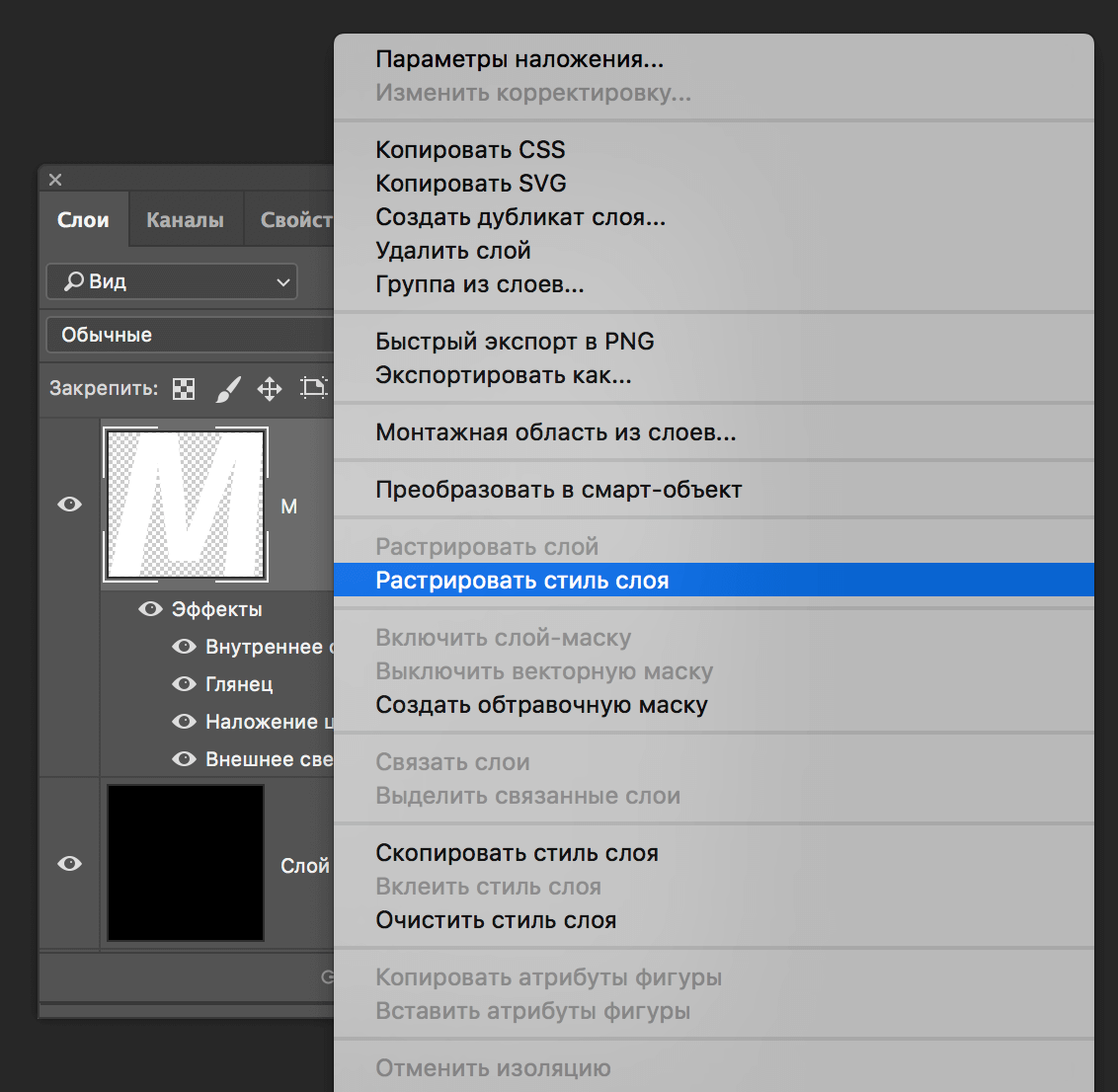Click lock artboard nesting icon
1118x1092 pixels.
tap(313, 388)
